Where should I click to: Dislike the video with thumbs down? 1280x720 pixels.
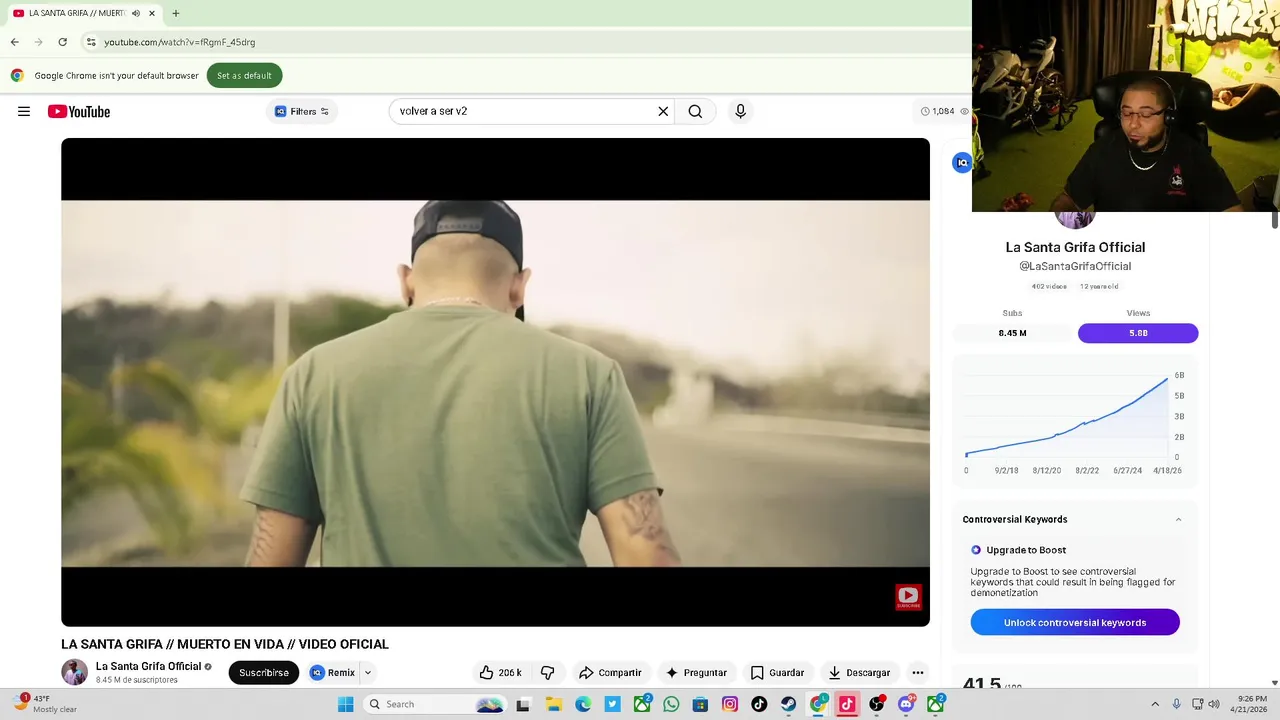click(547, 673)
